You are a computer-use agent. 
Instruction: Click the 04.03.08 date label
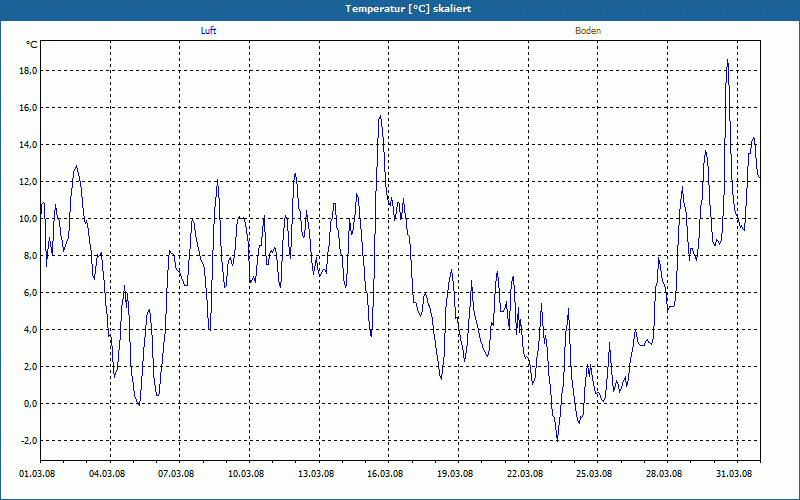click(x=107, y=474)
